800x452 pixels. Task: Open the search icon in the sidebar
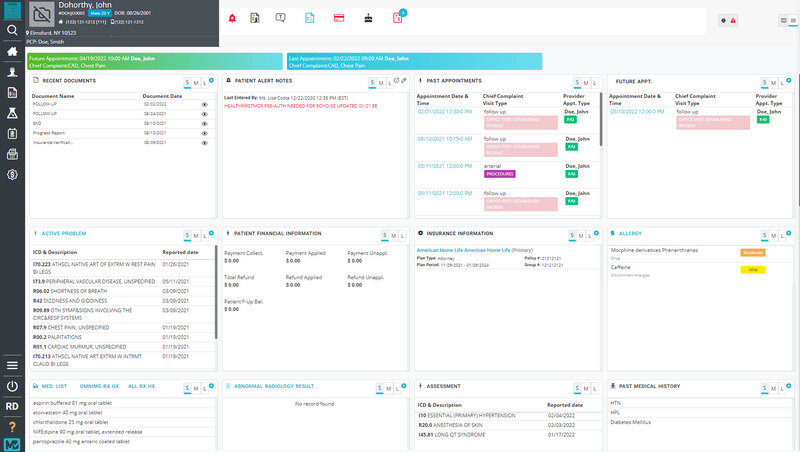point(12,30)
